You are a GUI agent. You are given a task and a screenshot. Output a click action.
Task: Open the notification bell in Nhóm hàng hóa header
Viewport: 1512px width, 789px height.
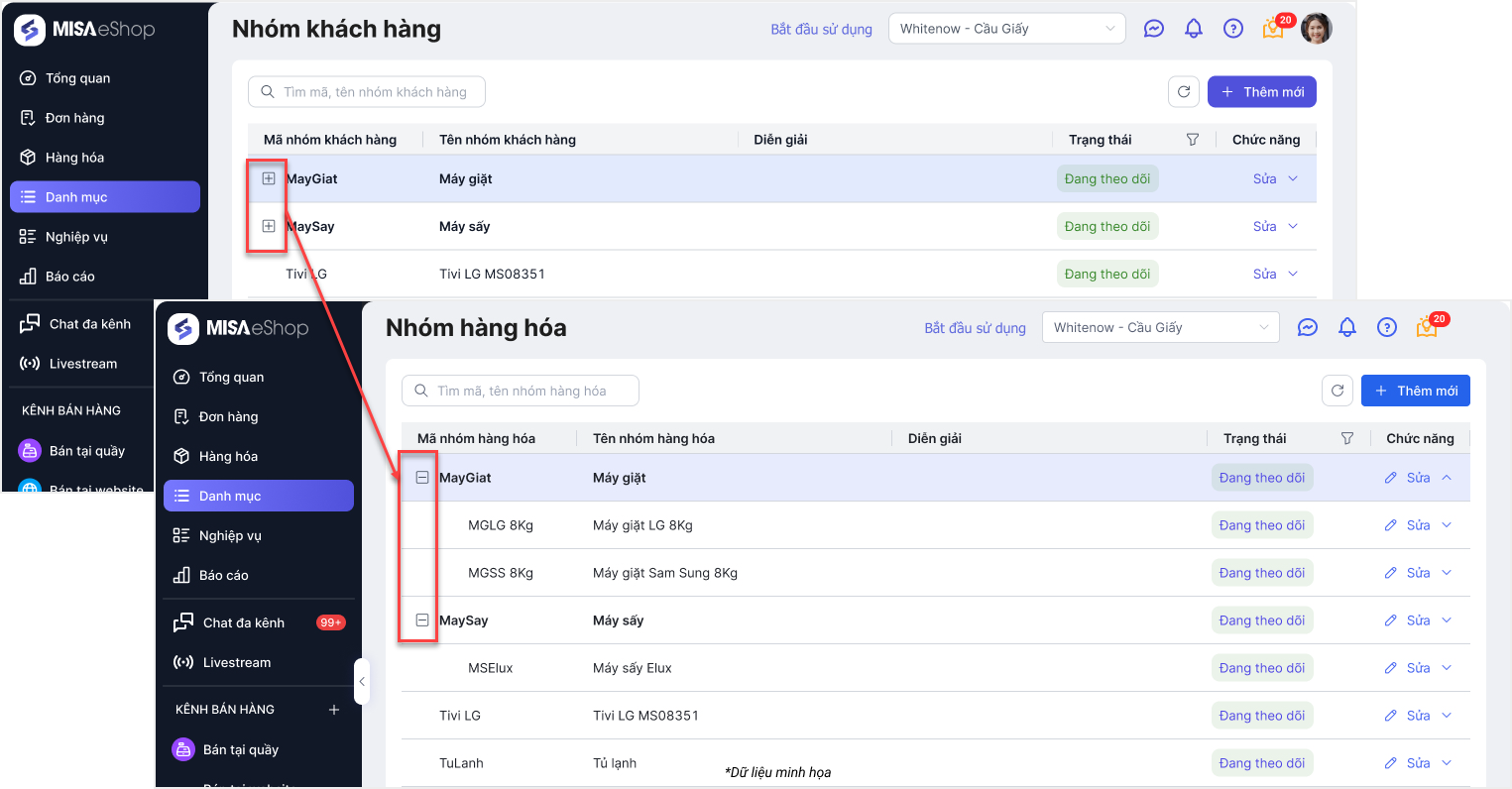click(1347, 328)
